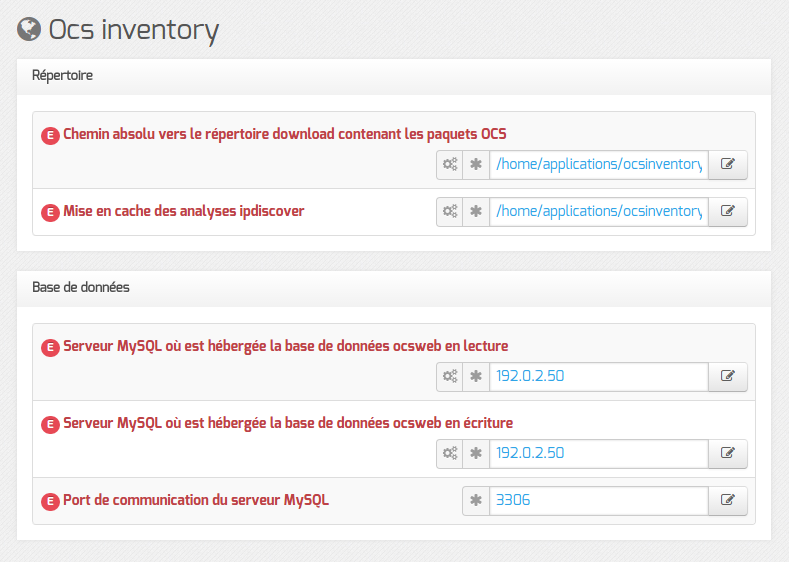Screen dimensions: 789x562
Task: Click red E badge of ipdiscover cache option
Action: pos(50,212)
